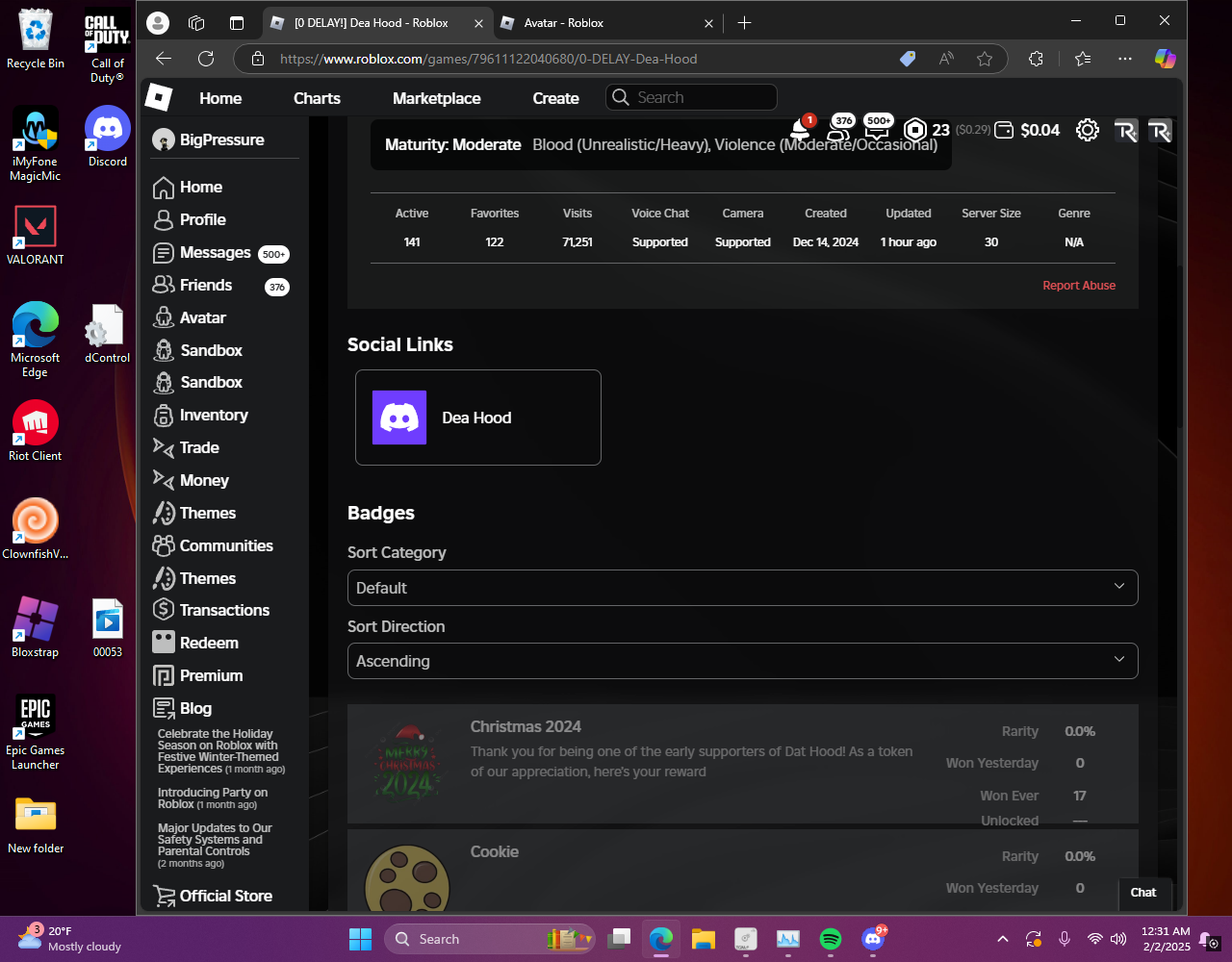Open notifications bell icon
The image size is (1232, 962).
click(800, 129)
